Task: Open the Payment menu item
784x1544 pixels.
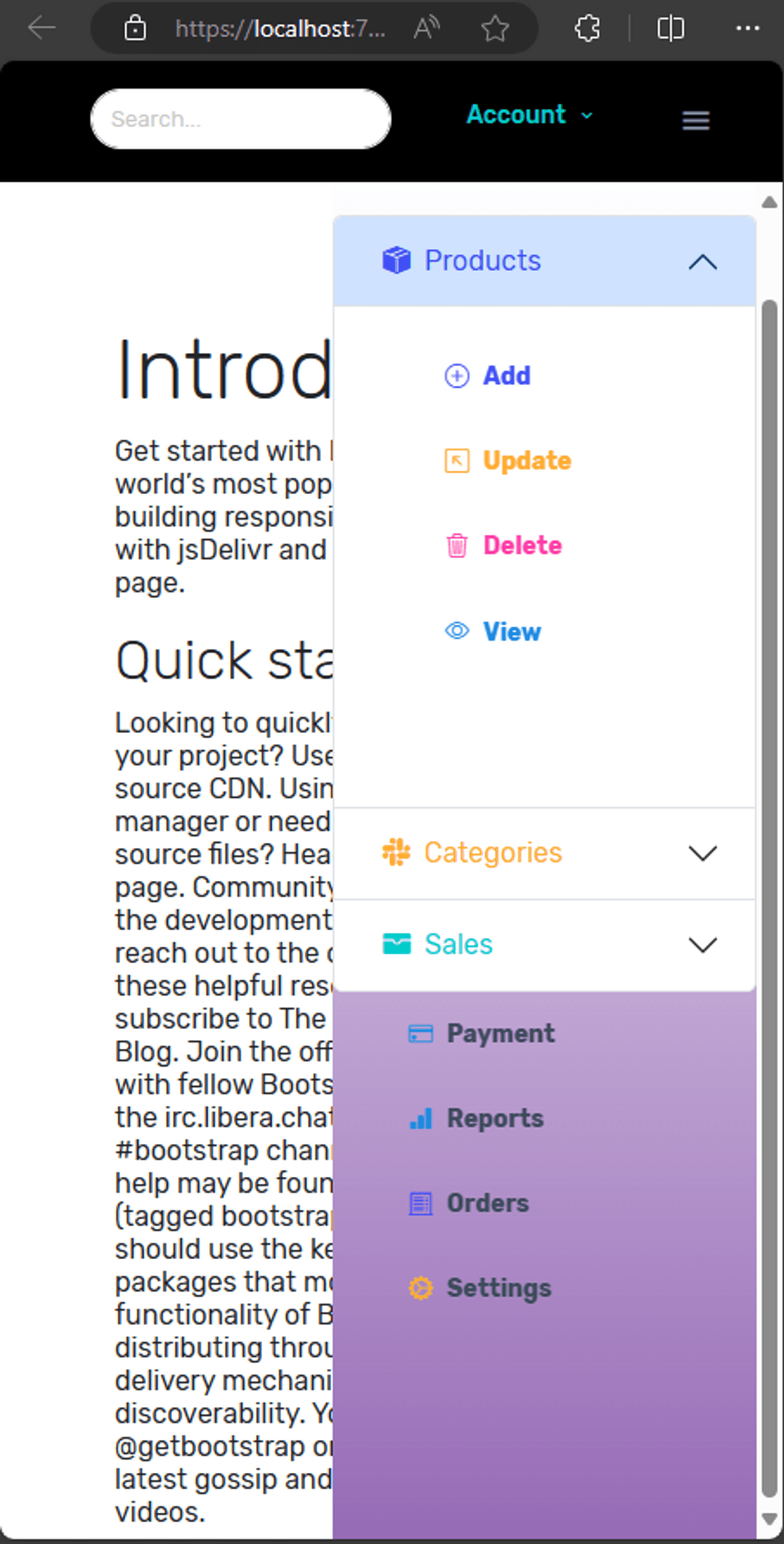Action: 500,1034
